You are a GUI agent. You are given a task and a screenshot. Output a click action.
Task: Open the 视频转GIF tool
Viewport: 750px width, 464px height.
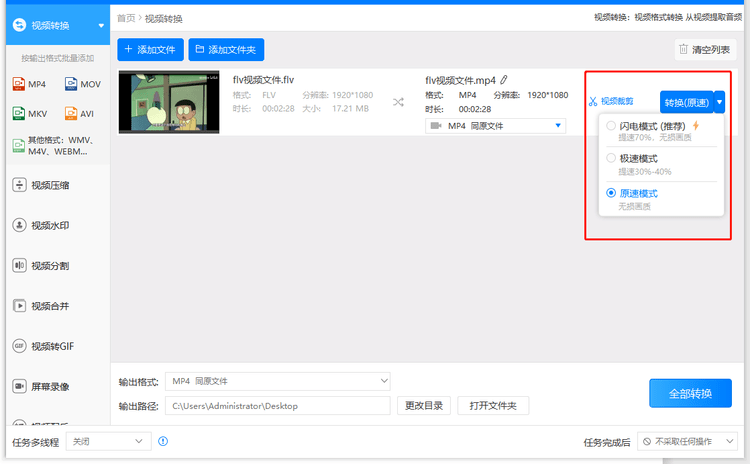coord(44,346)
